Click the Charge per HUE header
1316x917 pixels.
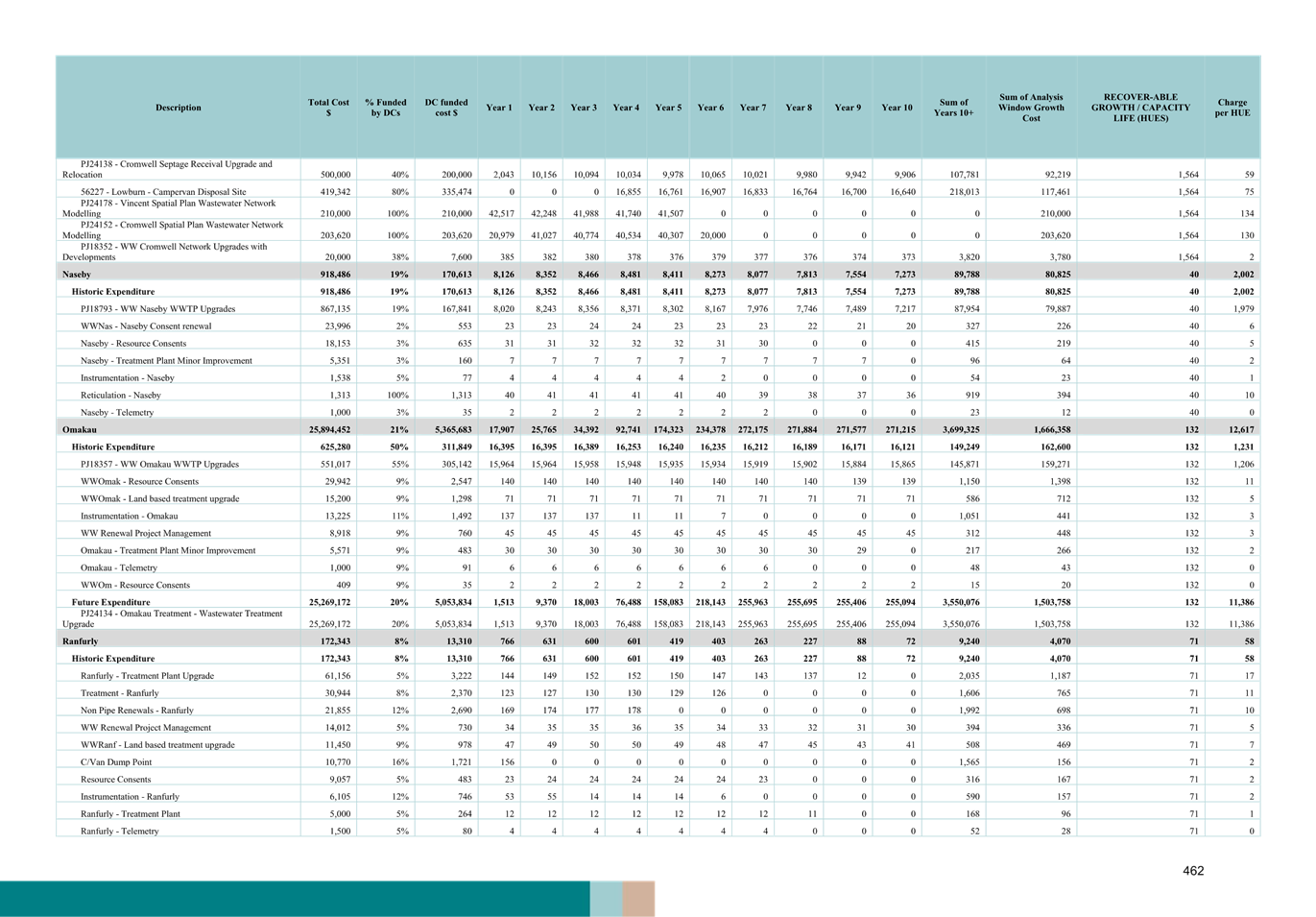point(1232,108)
